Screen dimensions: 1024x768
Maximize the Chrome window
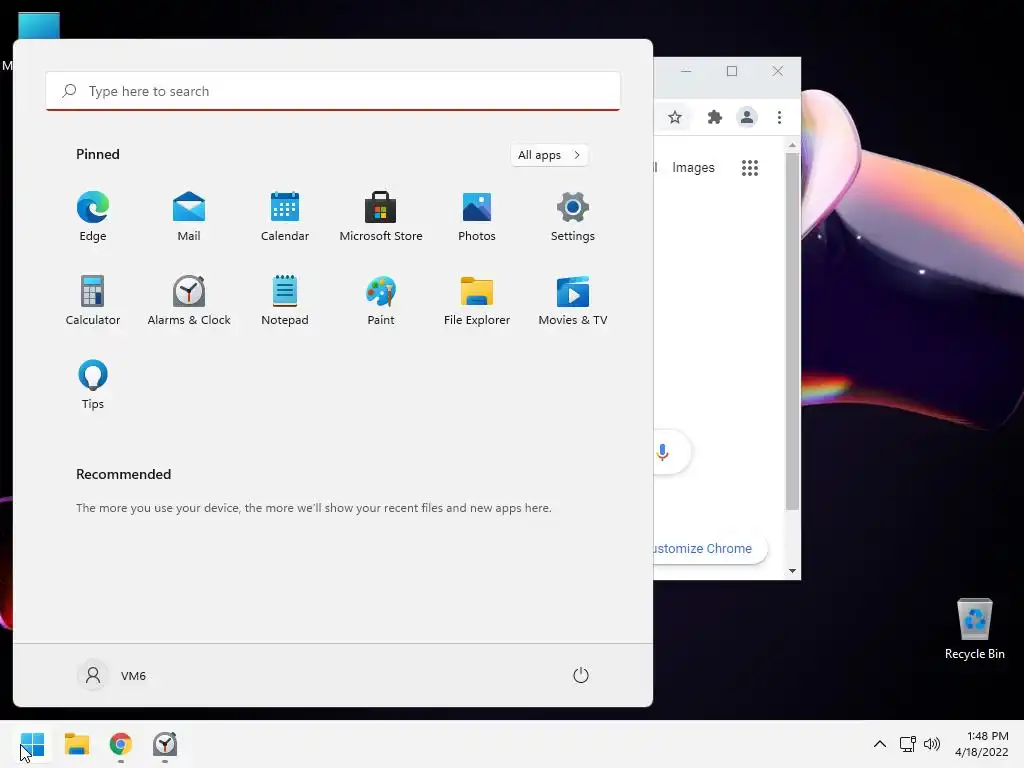coord(732,71)
